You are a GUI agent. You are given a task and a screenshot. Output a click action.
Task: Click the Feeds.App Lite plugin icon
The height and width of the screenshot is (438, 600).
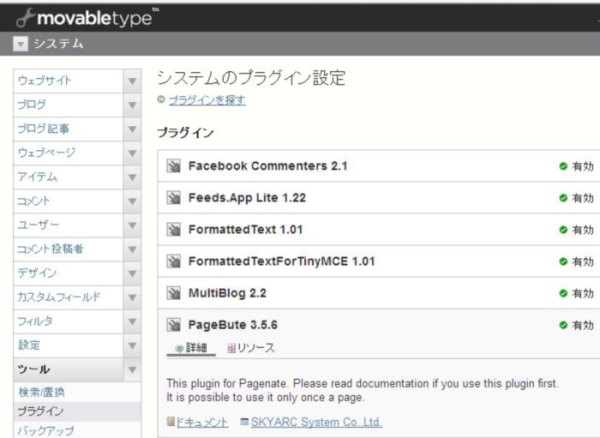(x=174, y=198)
